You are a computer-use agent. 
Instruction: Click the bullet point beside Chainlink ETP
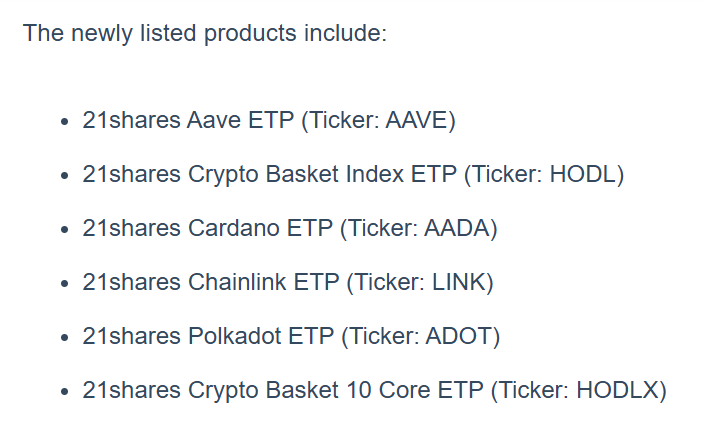pos(65,284)
